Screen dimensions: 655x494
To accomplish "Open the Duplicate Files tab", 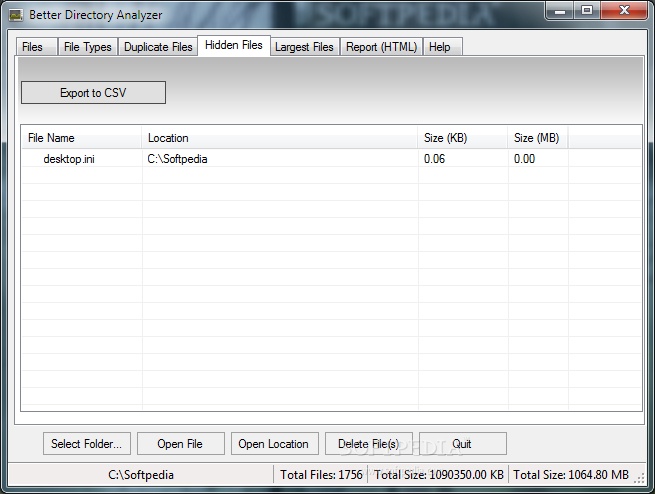I will click(x=158, y=46).
